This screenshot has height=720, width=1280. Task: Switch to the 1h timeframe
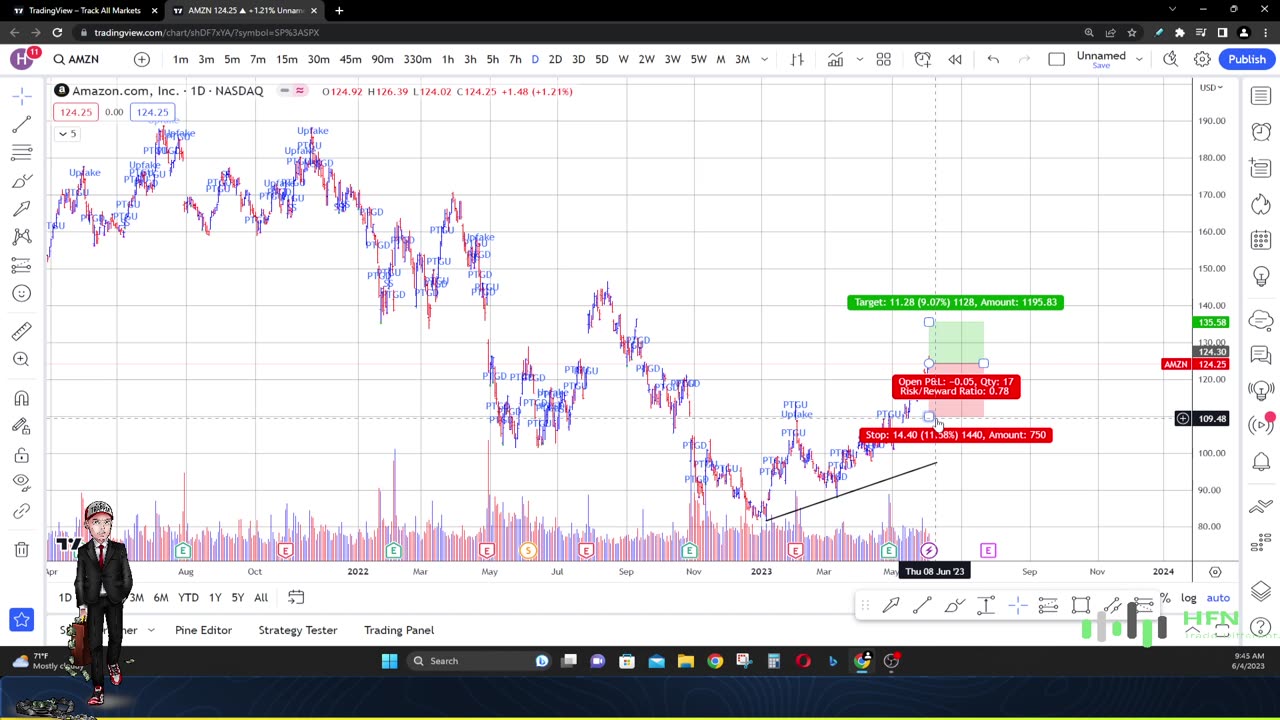pyautogui.click(x=448, y=59)
